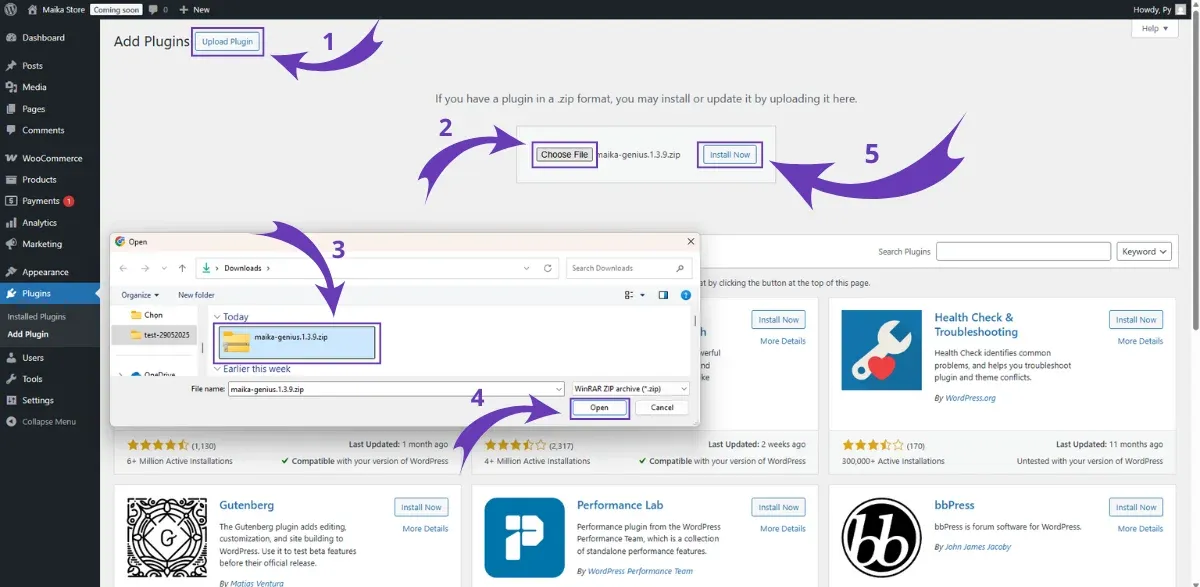Click the Products icon in the sidebar
The image size is (1200, 587).
(11, 180)
